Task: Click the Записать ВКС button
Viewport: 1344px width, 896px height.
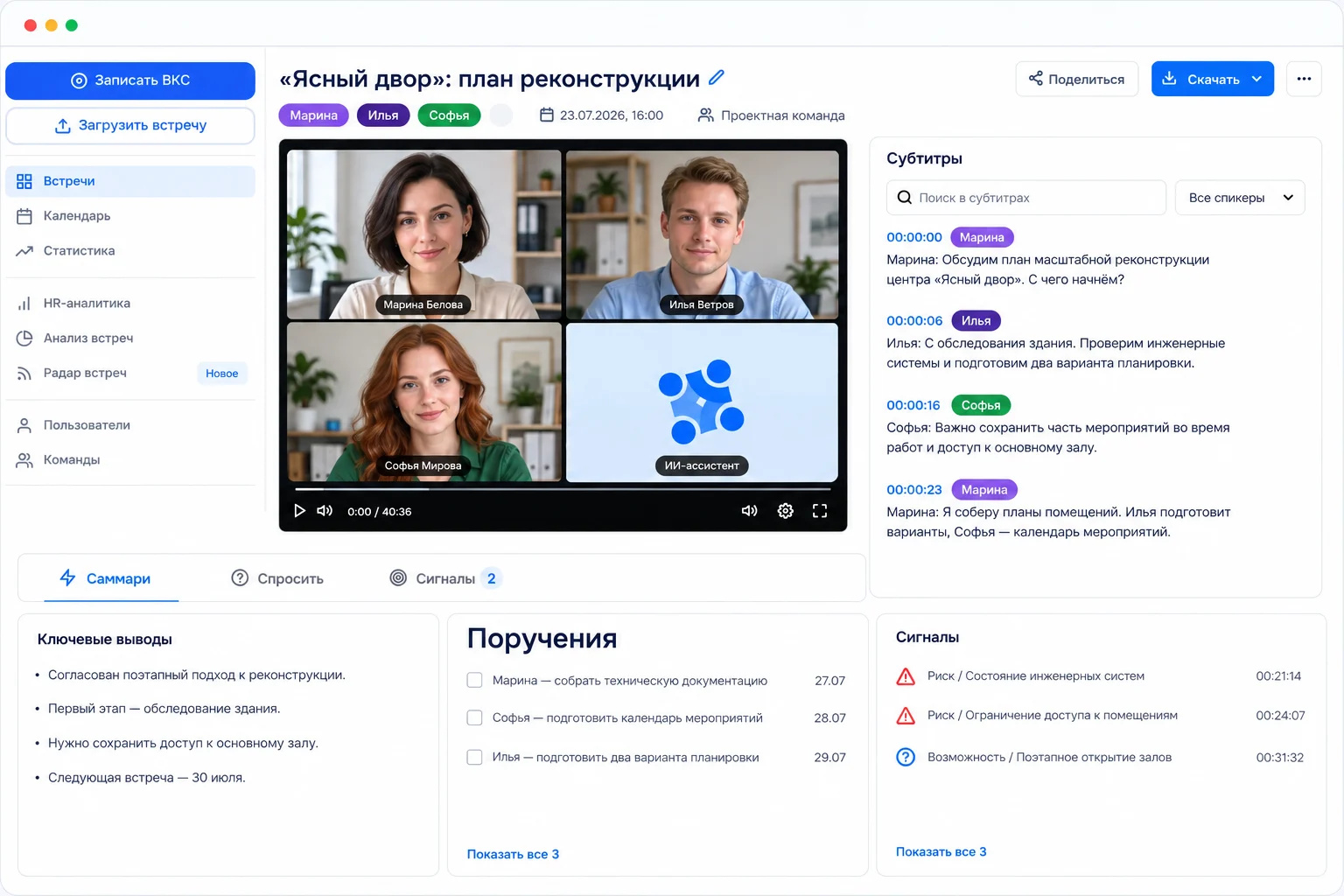Action: pyautogui.click(x=130, y=80)
